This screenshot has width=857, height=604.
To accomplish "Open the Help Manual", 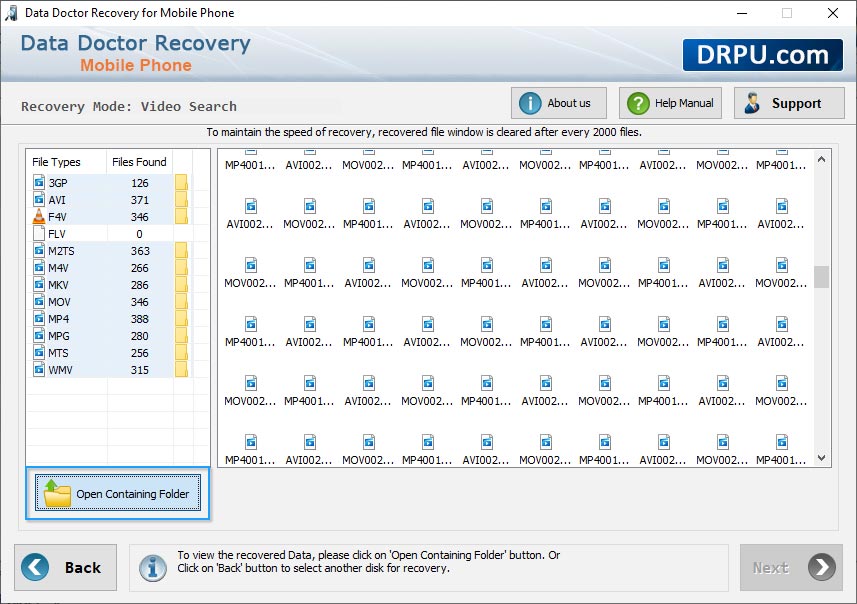I will pyautogui.click(x=670, y=103).
